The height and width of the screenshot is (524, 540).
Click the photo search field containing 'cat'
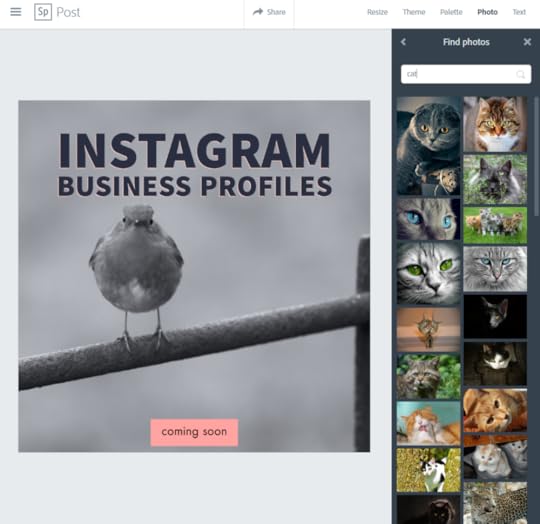466,74
